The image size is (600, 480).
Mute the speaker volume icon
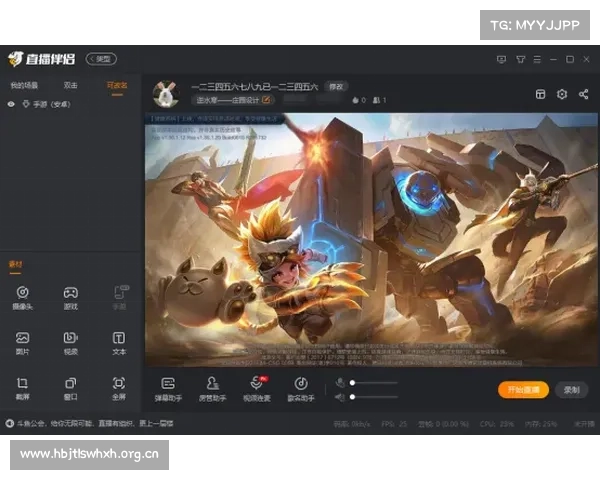coord(340,397)
